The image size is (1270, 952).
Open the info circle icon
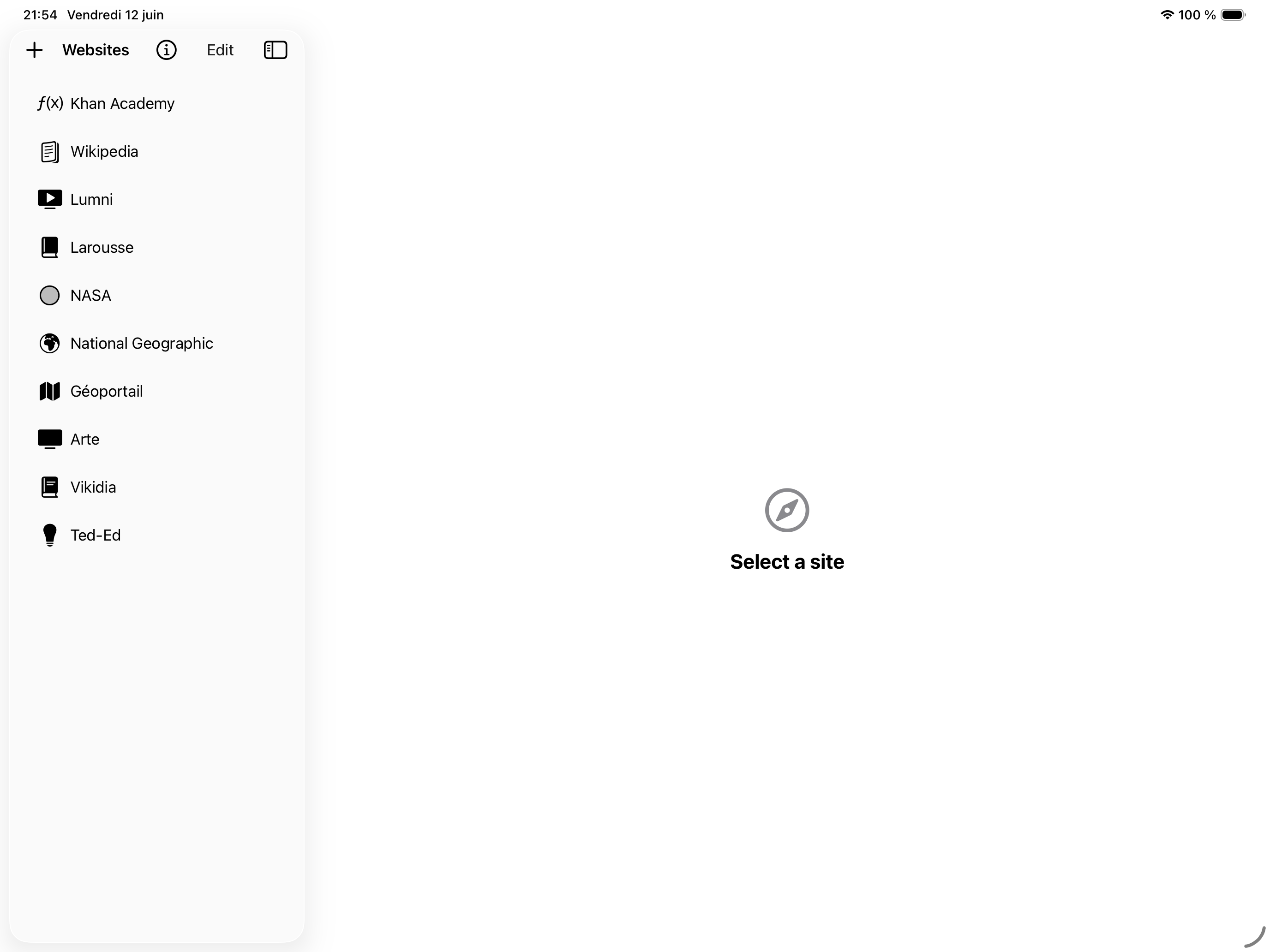click(x=167, y=50)
